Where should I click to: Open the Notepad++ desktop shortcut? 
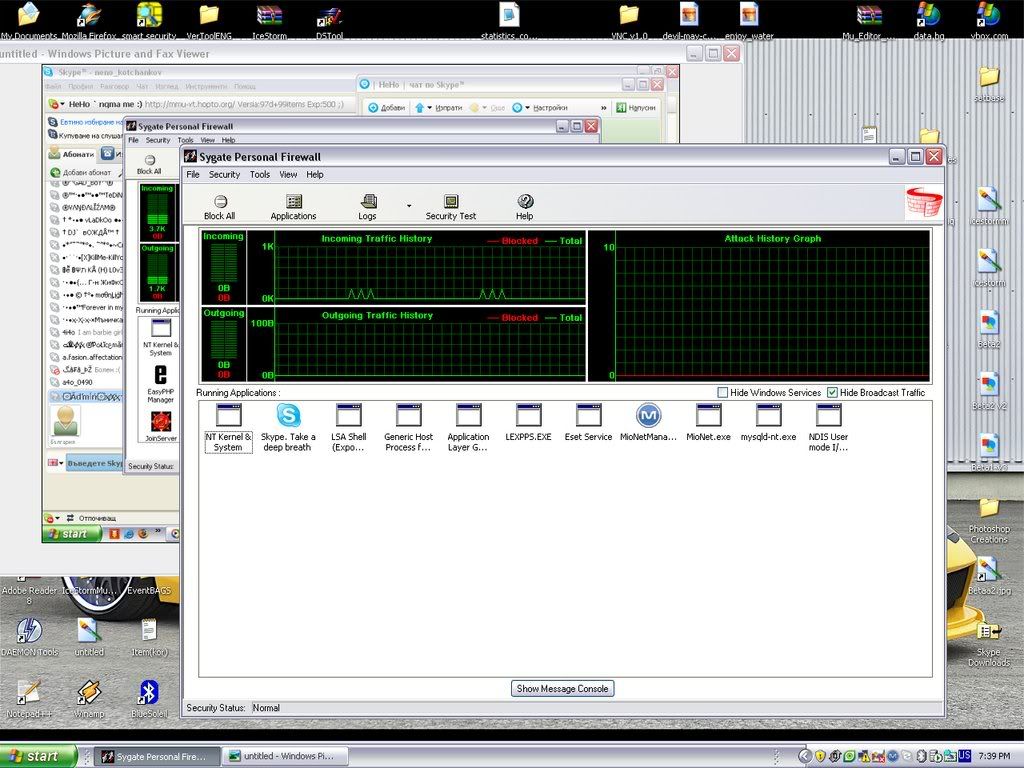click(x=29, y=698)
